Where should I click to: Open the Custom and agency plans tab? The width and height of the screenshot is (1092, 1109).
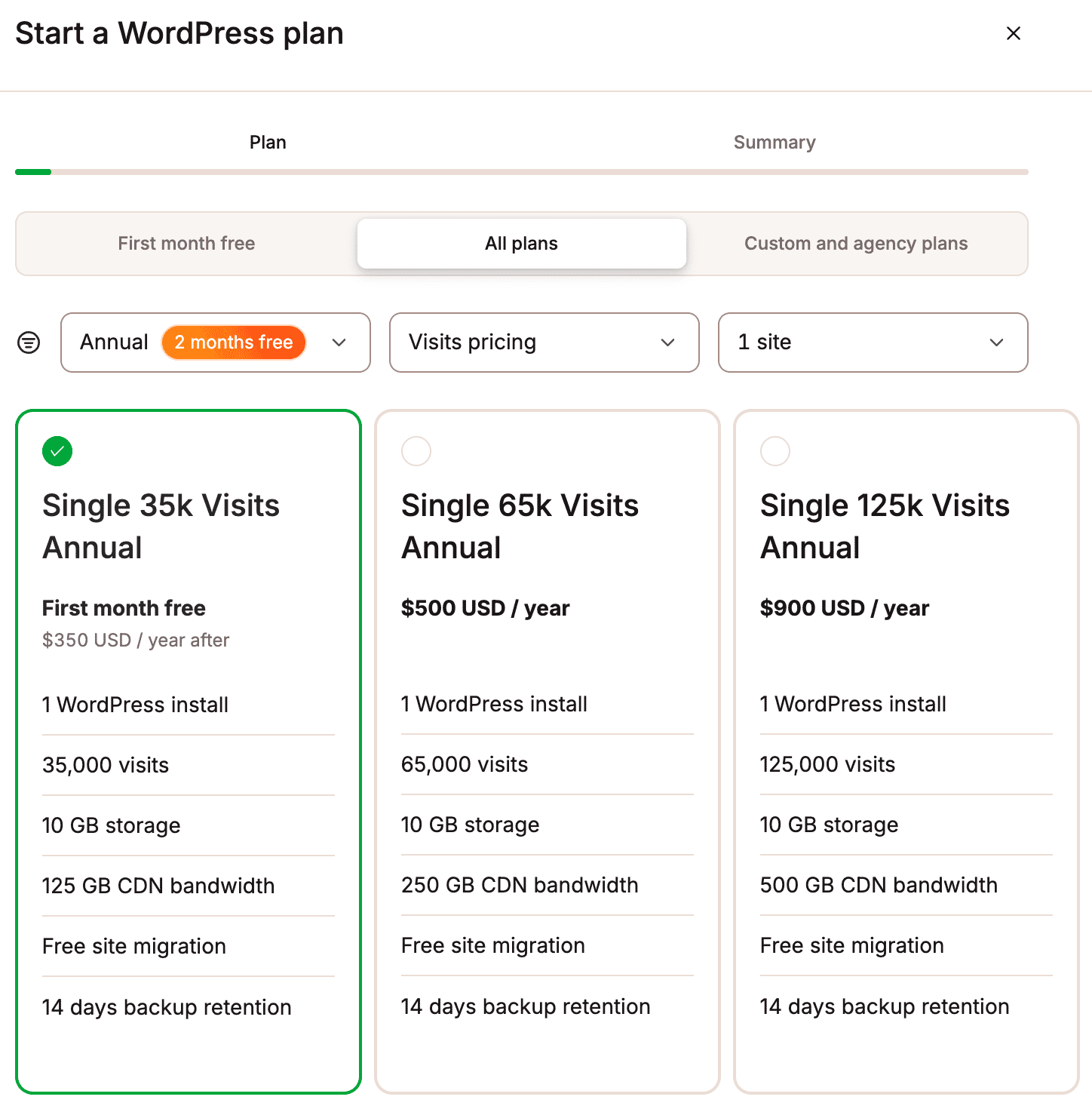click(x=856, y=243)
